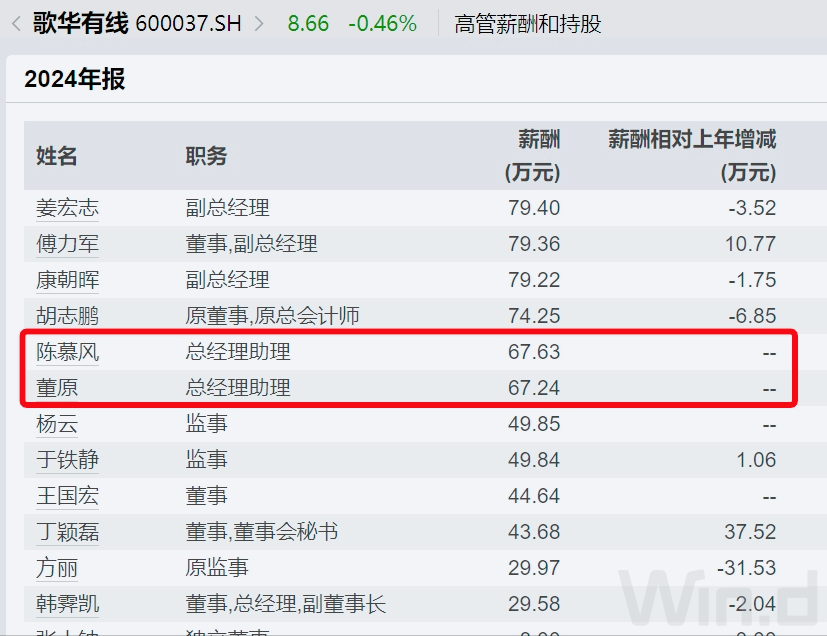The image size is (827, 636).
Task: Open executive profile 傅力军
Action: pos(67,244)
